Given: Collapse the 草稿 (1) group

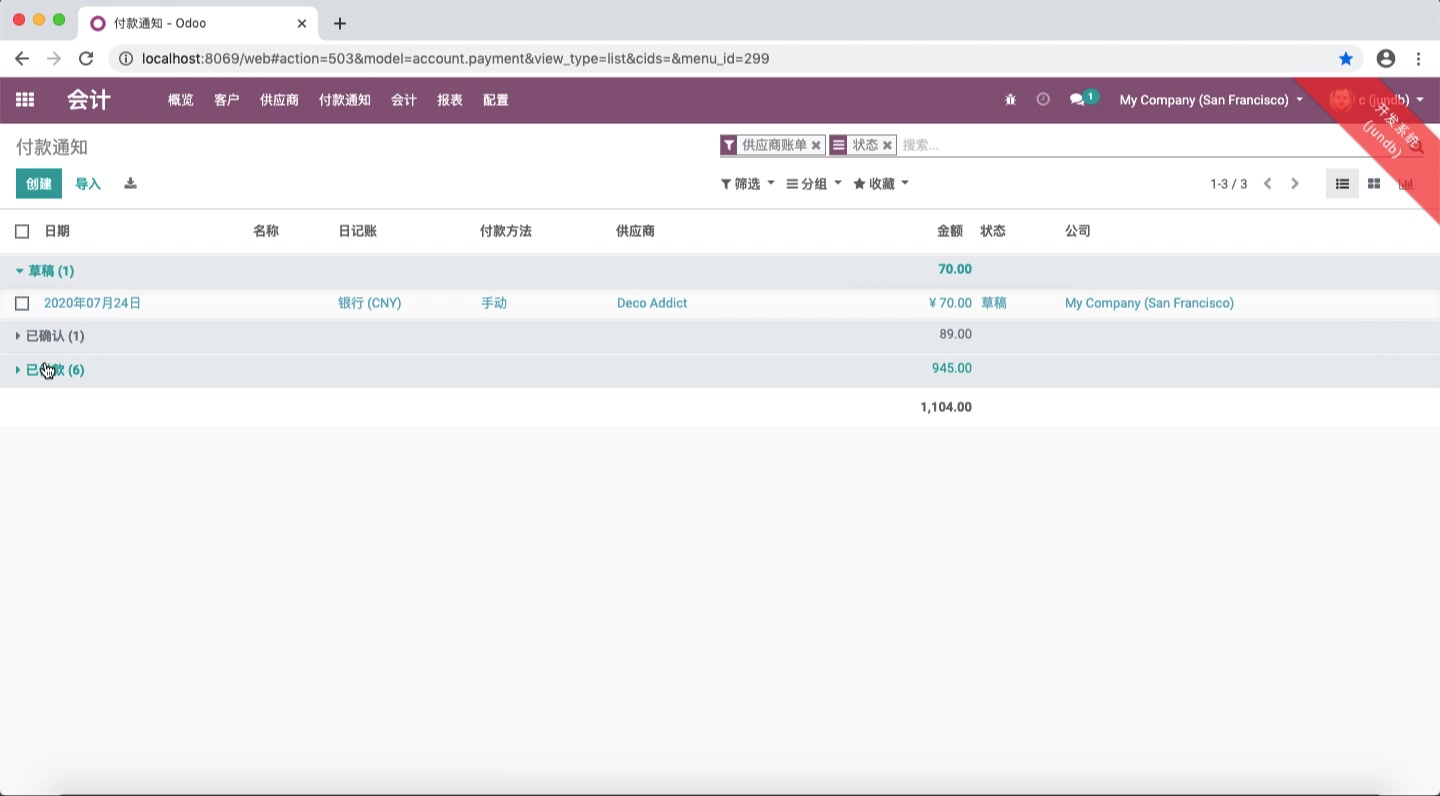Looking at the screenshot, I should point(18,270).
